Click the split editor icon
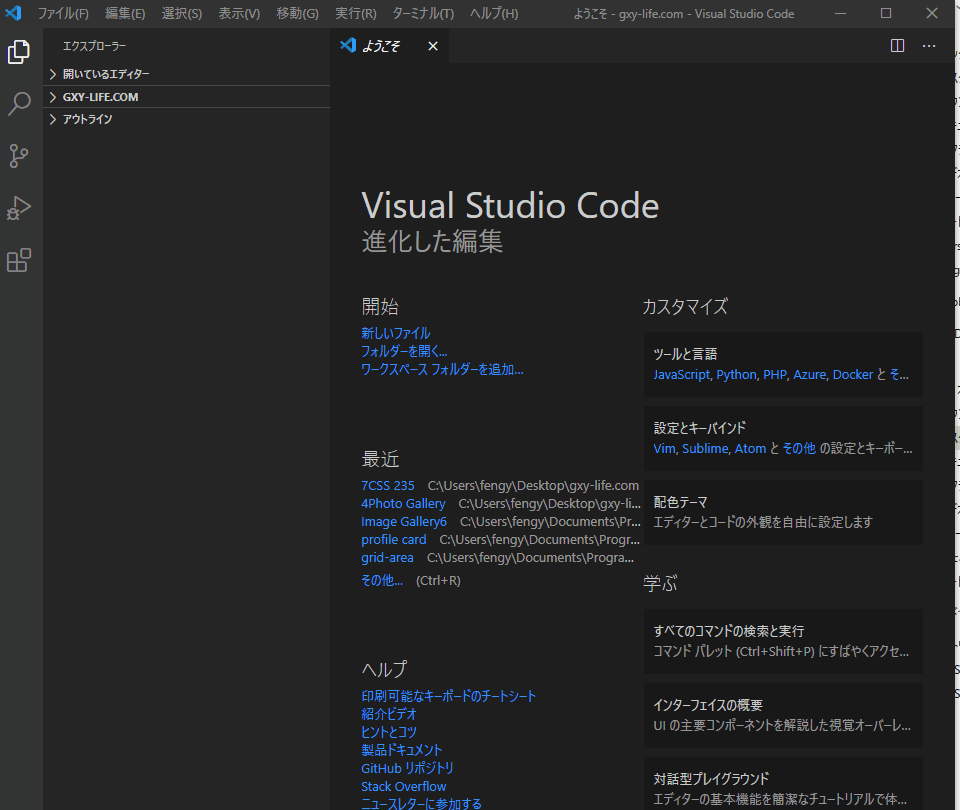 point(897,46)
